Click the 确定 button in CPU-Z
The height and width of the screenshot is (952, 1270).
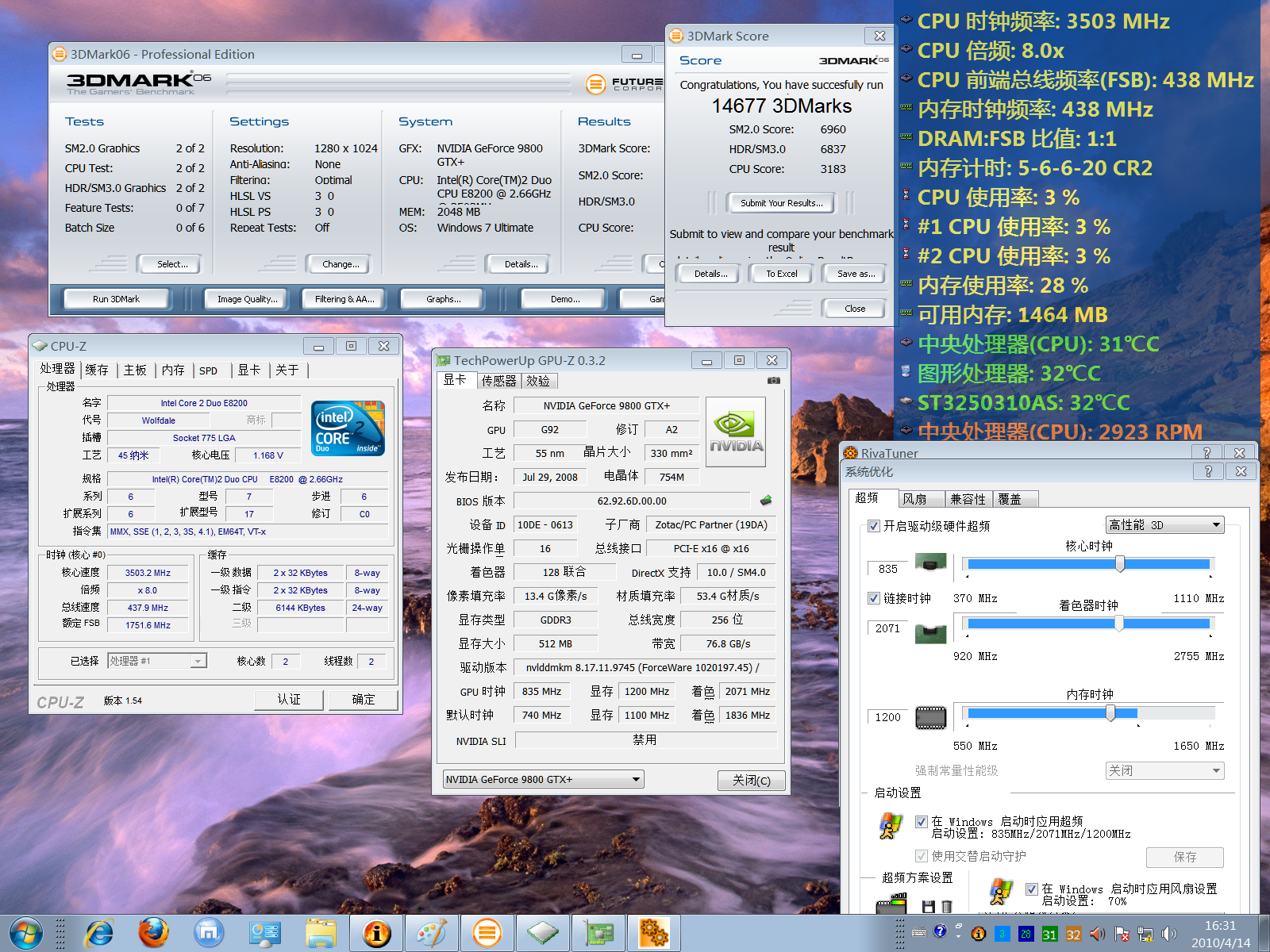click(364, 699)
